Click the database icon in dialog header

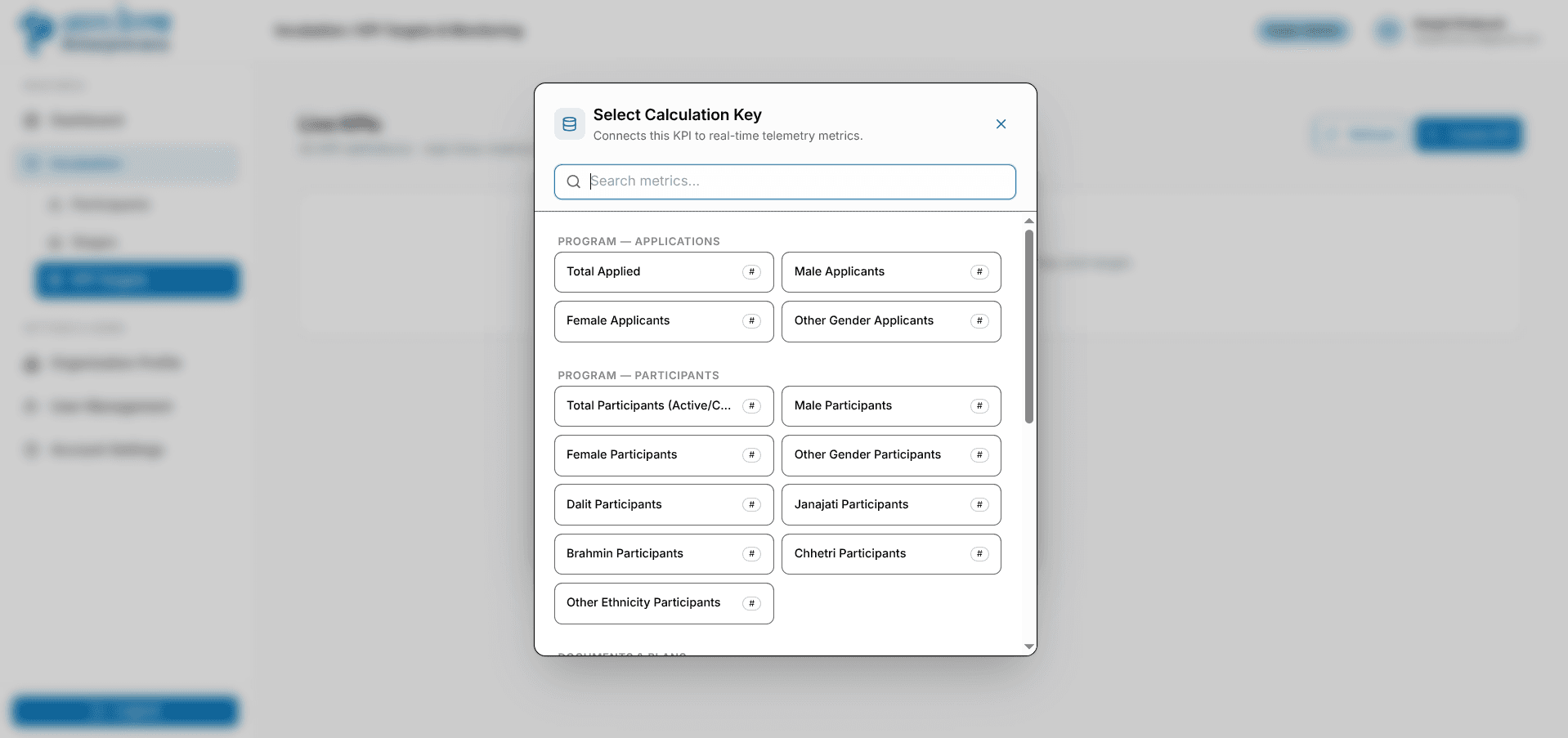(x=570, y=124)
